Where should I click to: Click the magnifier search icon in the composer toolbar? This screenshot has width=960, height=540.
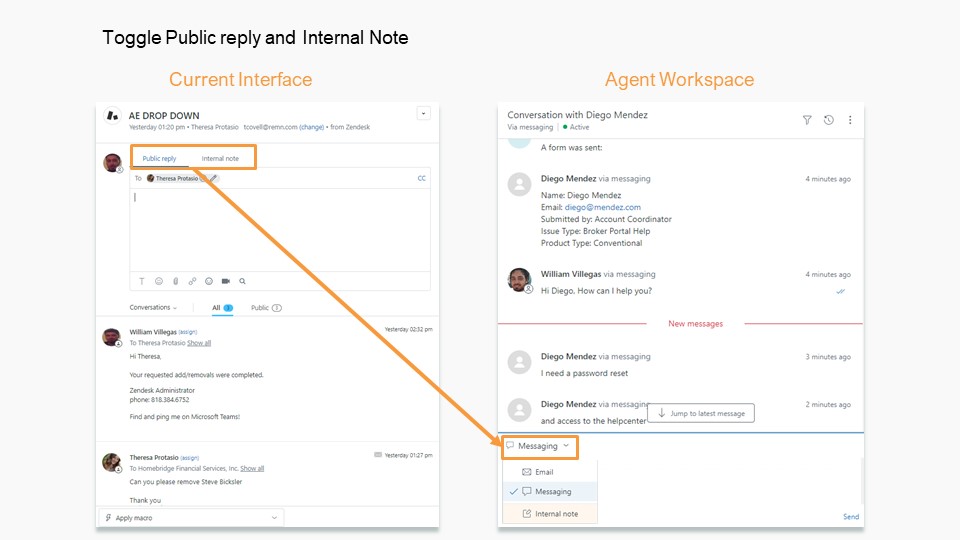(x=242, y=281)
